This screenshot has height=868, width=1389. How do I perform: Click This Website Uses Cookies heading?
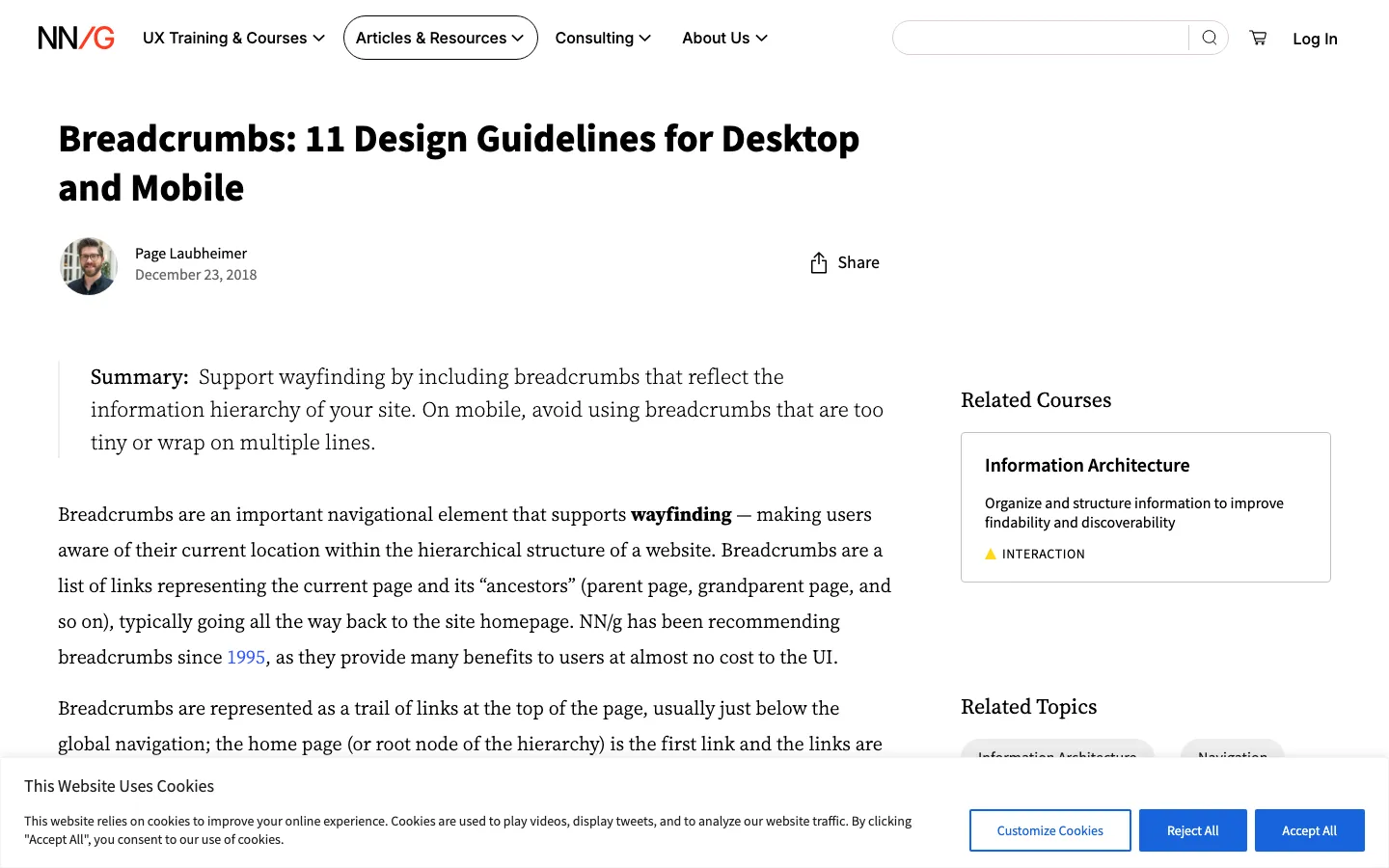(119, 786)
